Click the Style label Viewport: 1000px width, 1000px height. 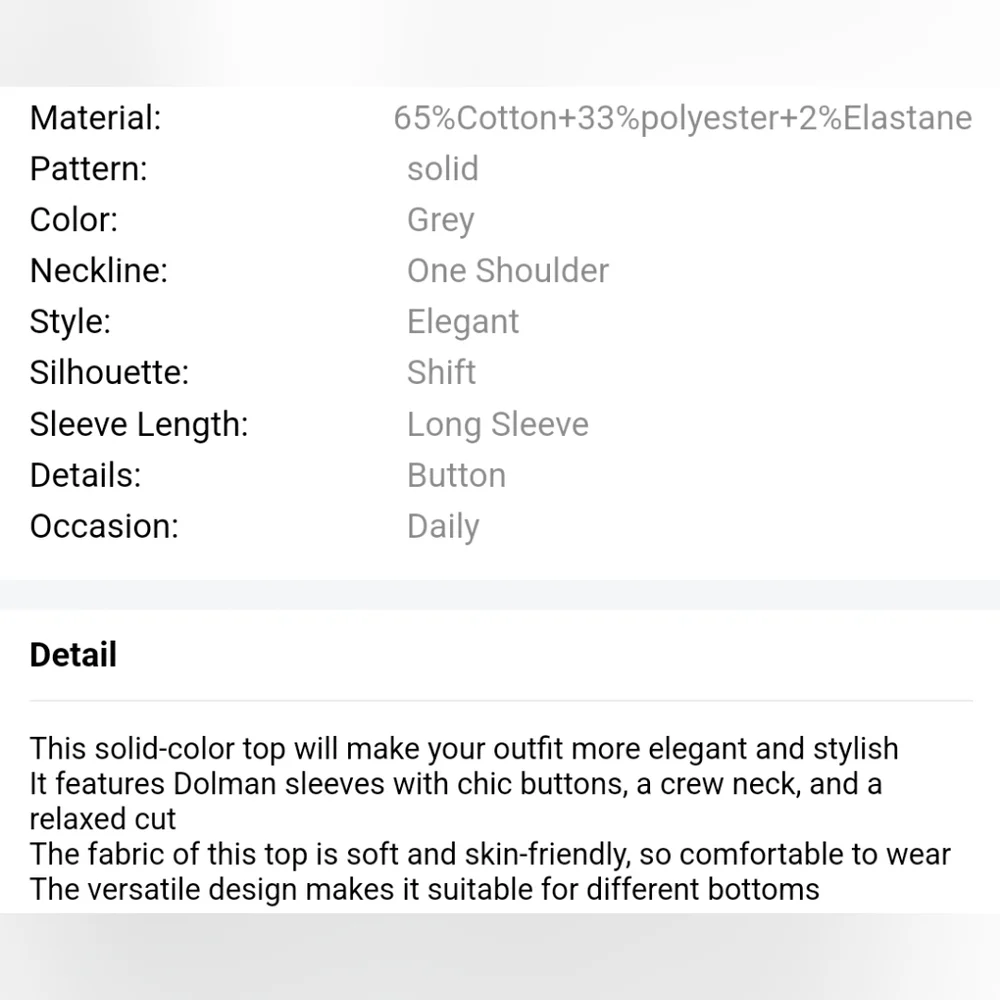70,322
